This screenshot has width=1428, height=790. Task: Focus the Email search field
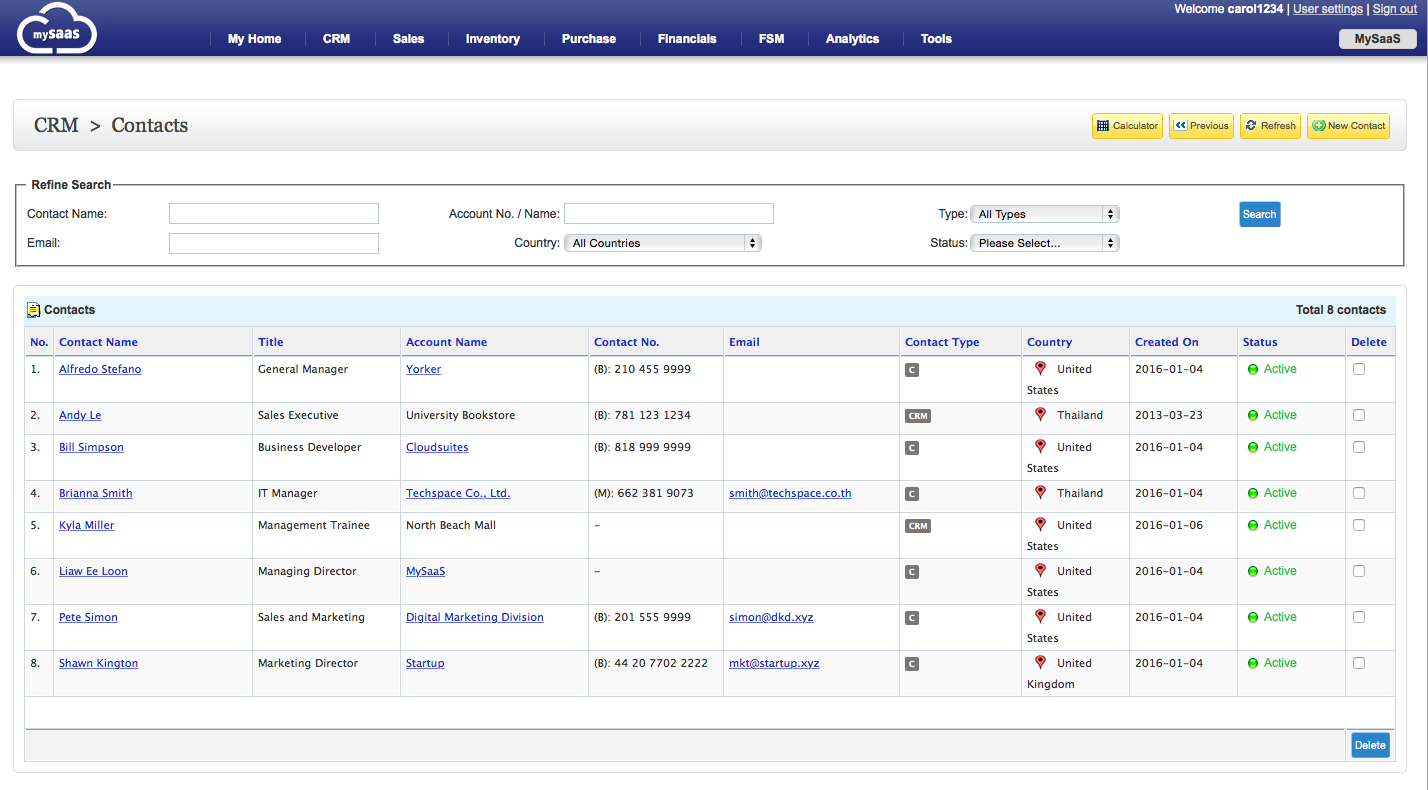274,243
